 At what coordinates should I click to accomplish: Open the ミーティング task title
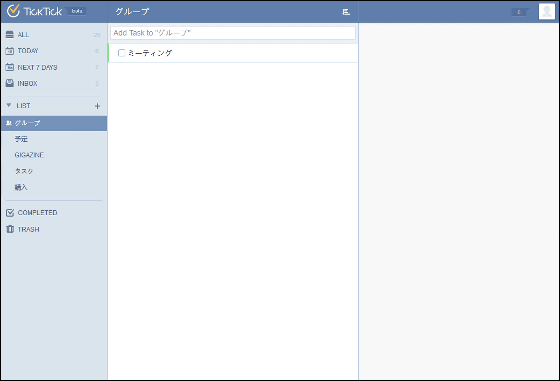(x=150, y=53)
